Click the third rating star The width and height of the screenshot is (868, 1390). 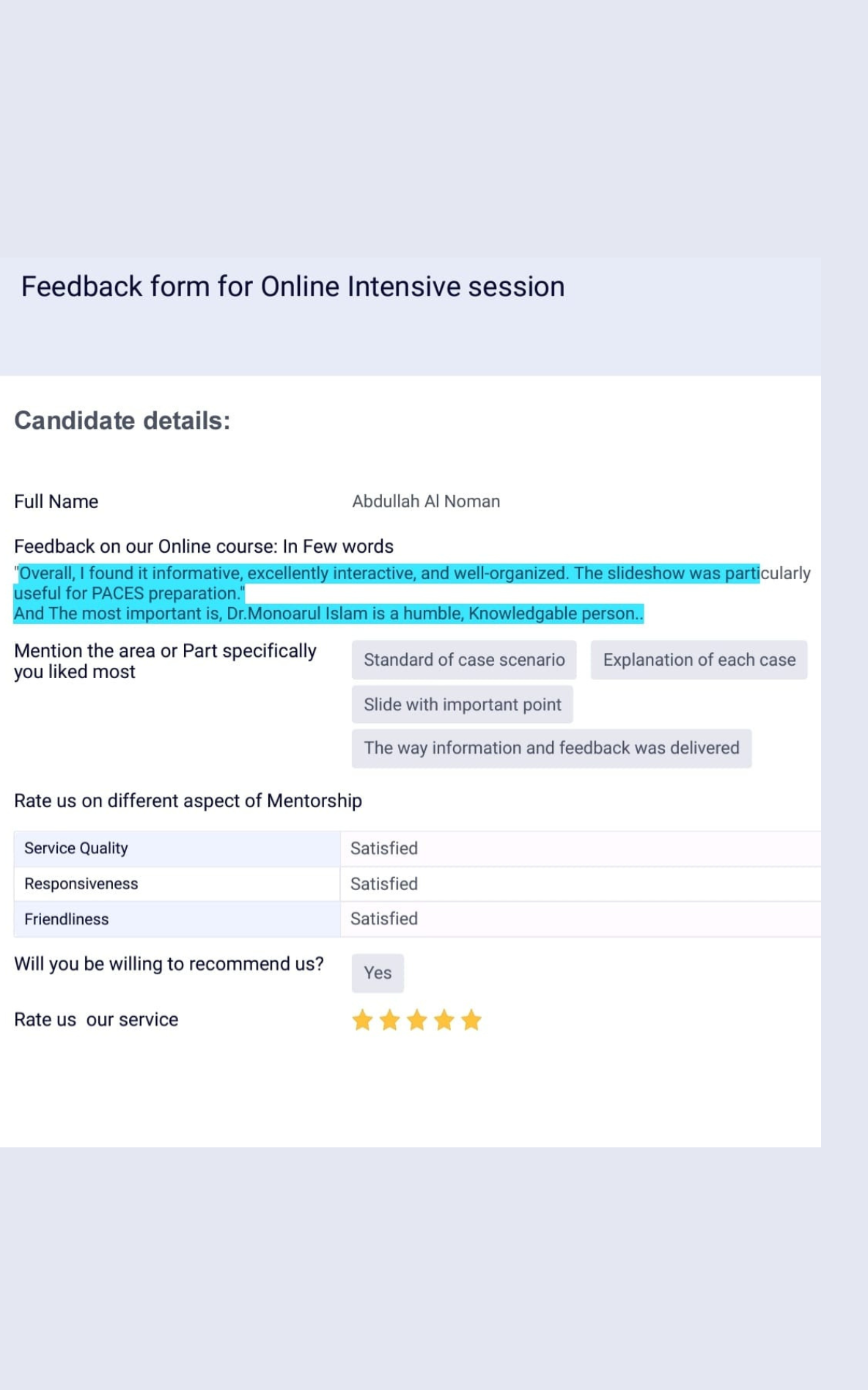(417, 1020)
